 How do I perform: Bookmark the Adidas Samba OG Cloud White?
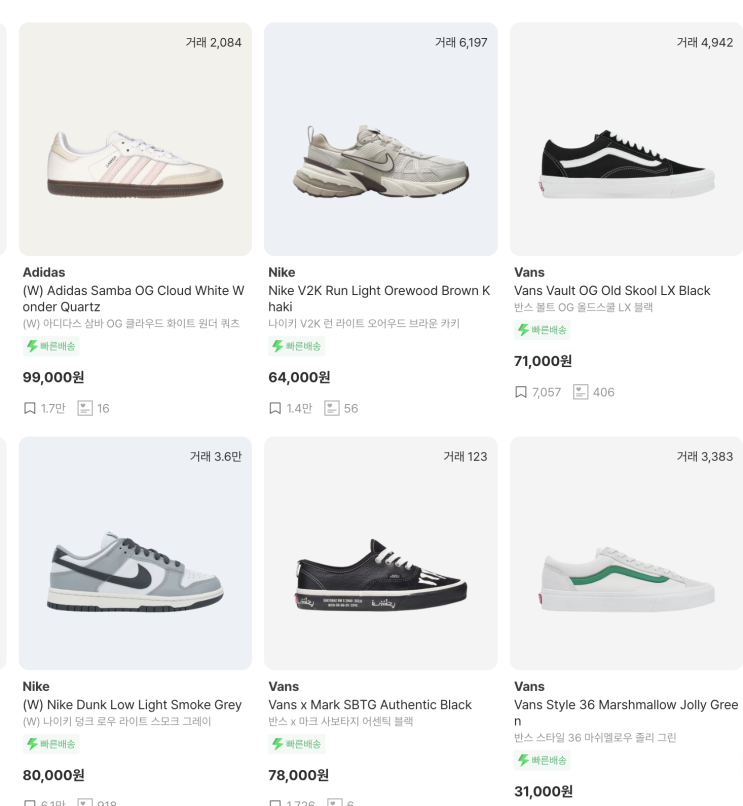[x=30, y=408]
